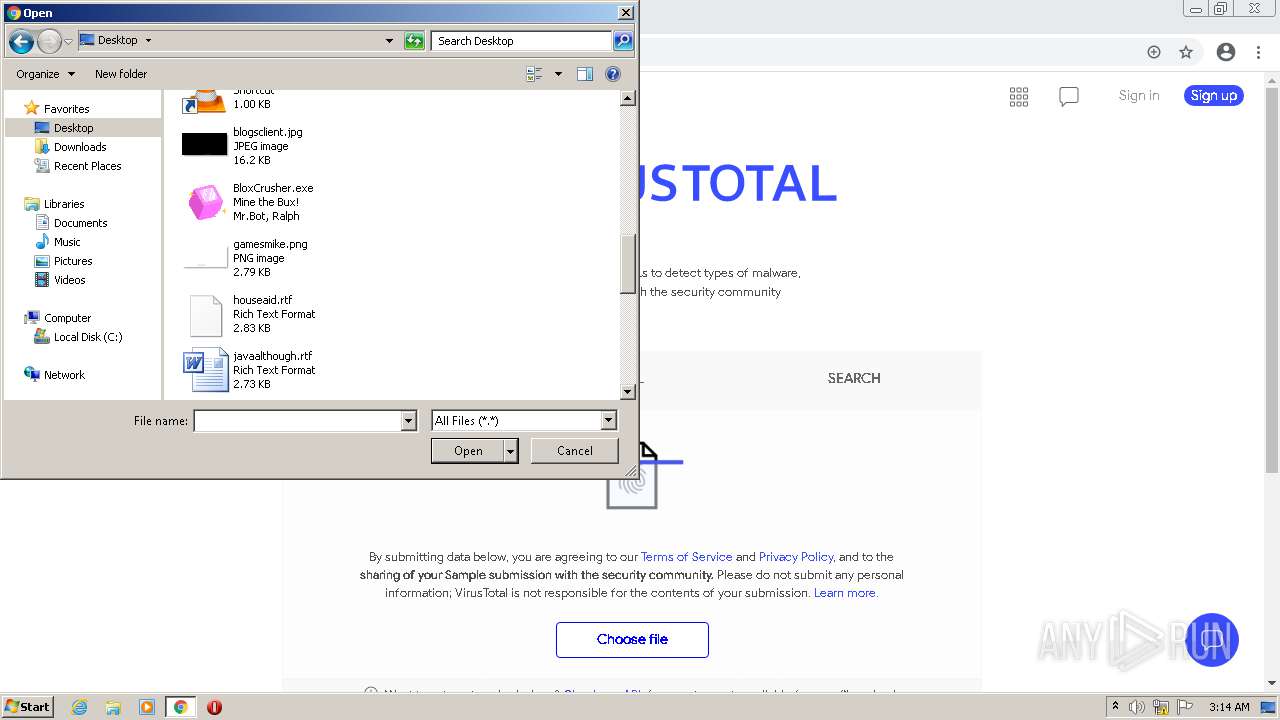This screenshot has height=720, width=1280.
Task: Select the BloxCrusher.exe pink cube icon
Action: (x=205, y=202)
